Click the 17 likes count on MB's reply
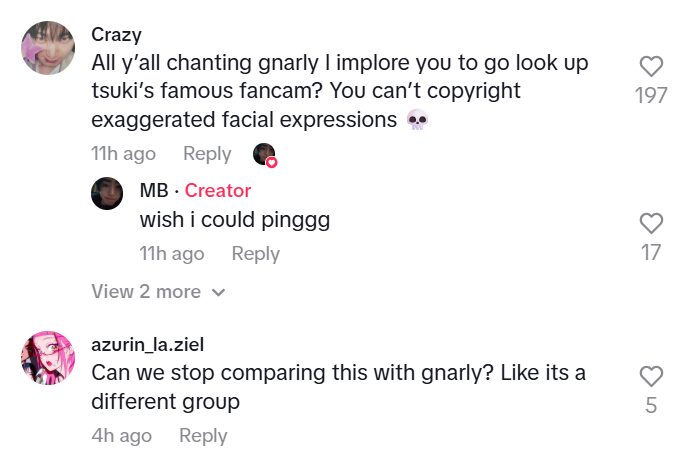The image size is (685, 457). (651, 252)
